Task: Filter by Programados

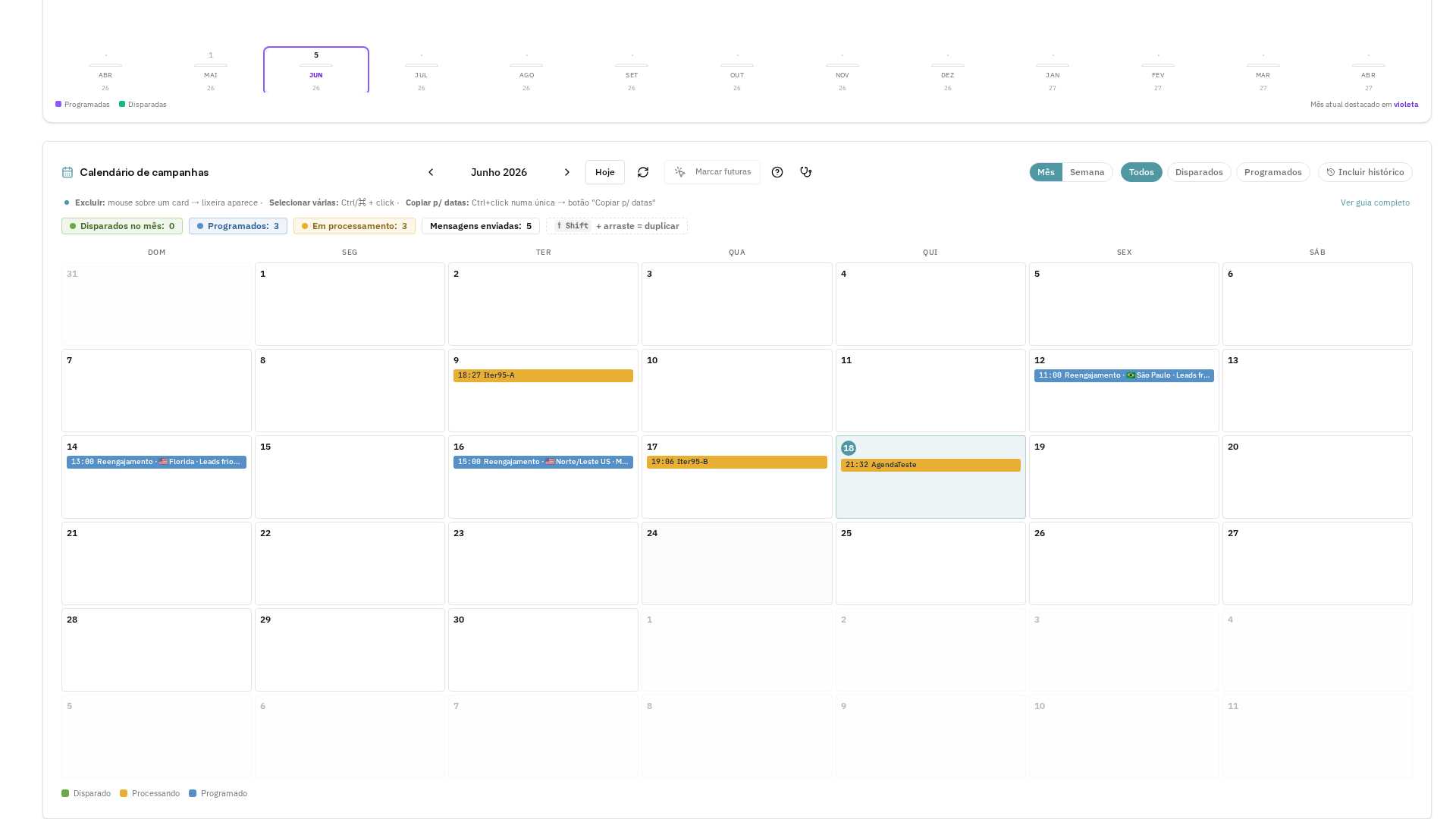Action: [x=1272, y=172]
